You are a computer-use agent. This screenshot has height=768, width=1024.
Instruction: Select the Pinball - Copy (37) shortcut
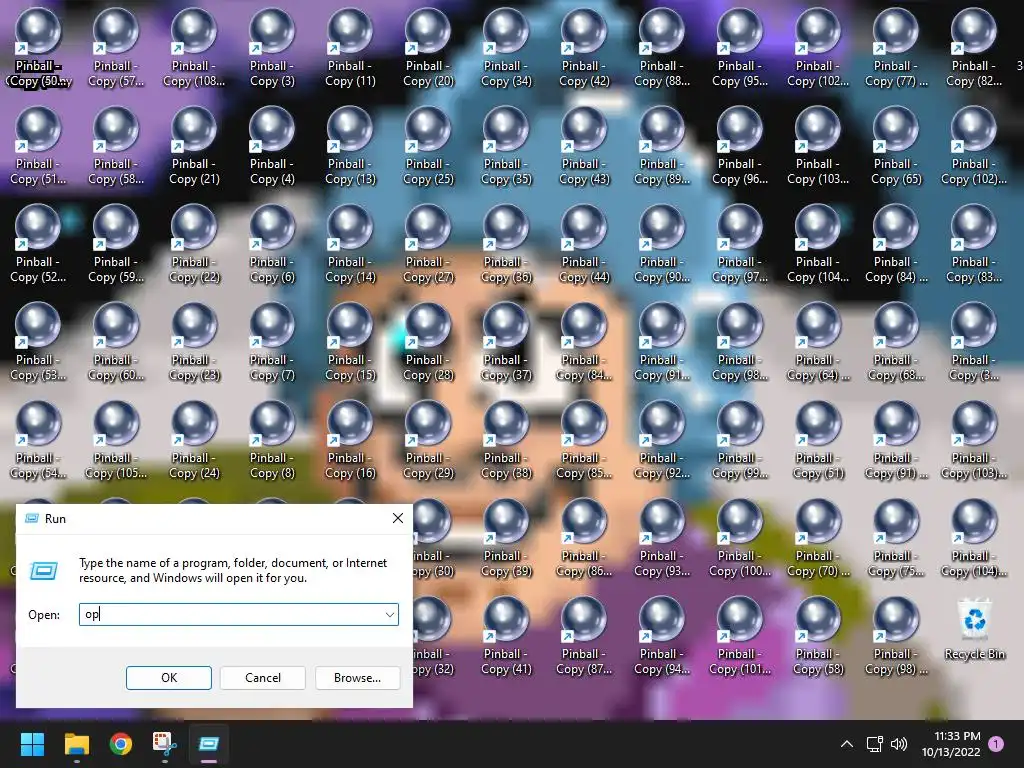(x=506, y=342)
